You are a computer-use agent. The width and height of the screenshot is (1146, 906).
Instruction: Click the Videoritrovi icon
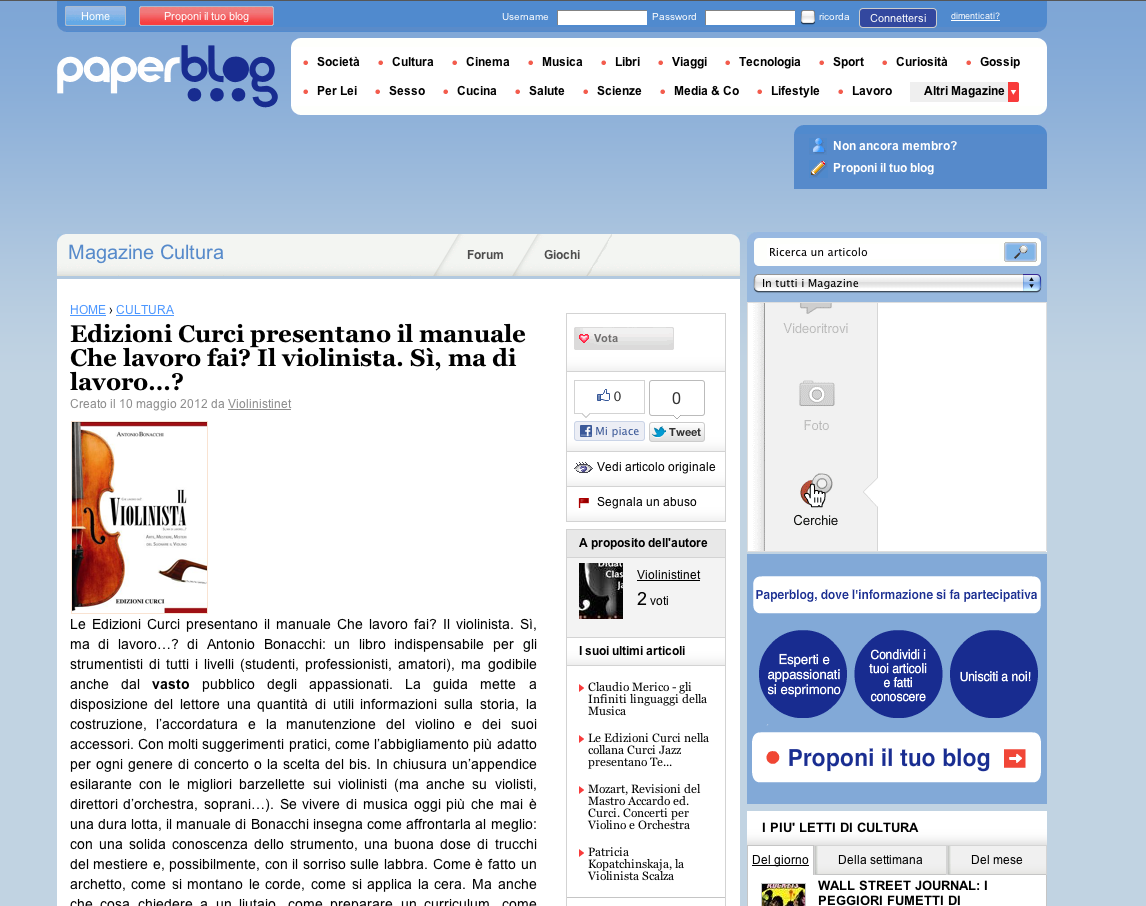click(816, 308)
